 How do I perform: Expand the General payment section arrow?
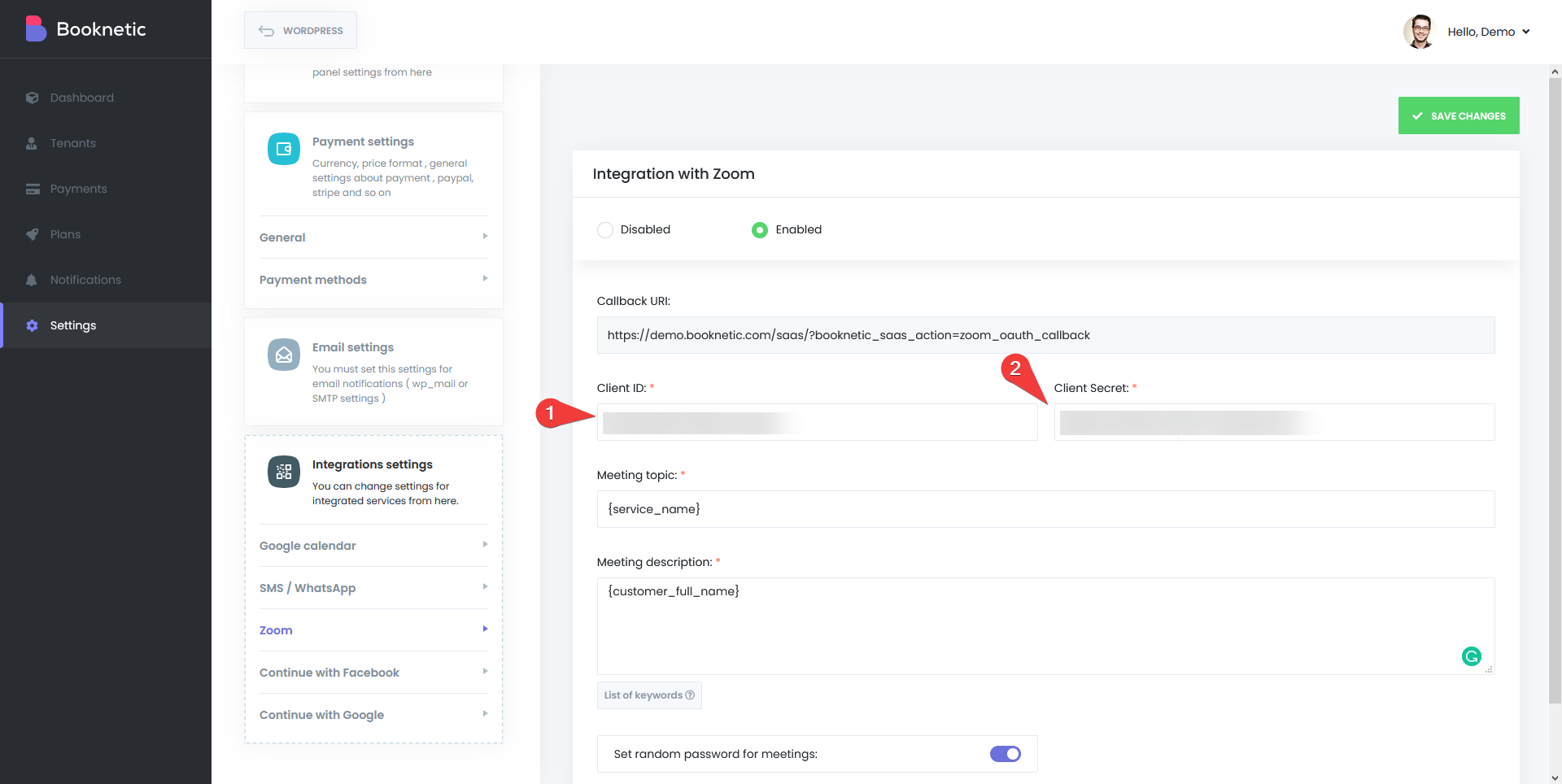(485, 236)
